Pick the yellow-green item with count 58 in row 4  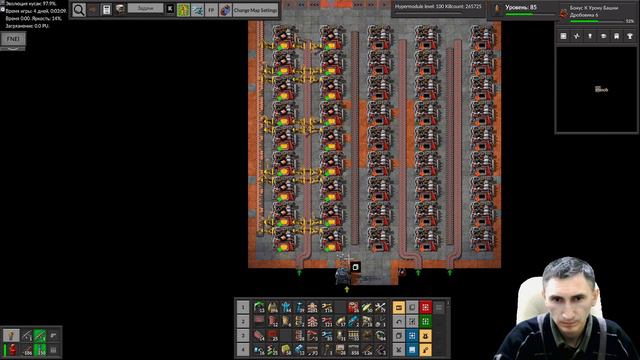(286, 350)
